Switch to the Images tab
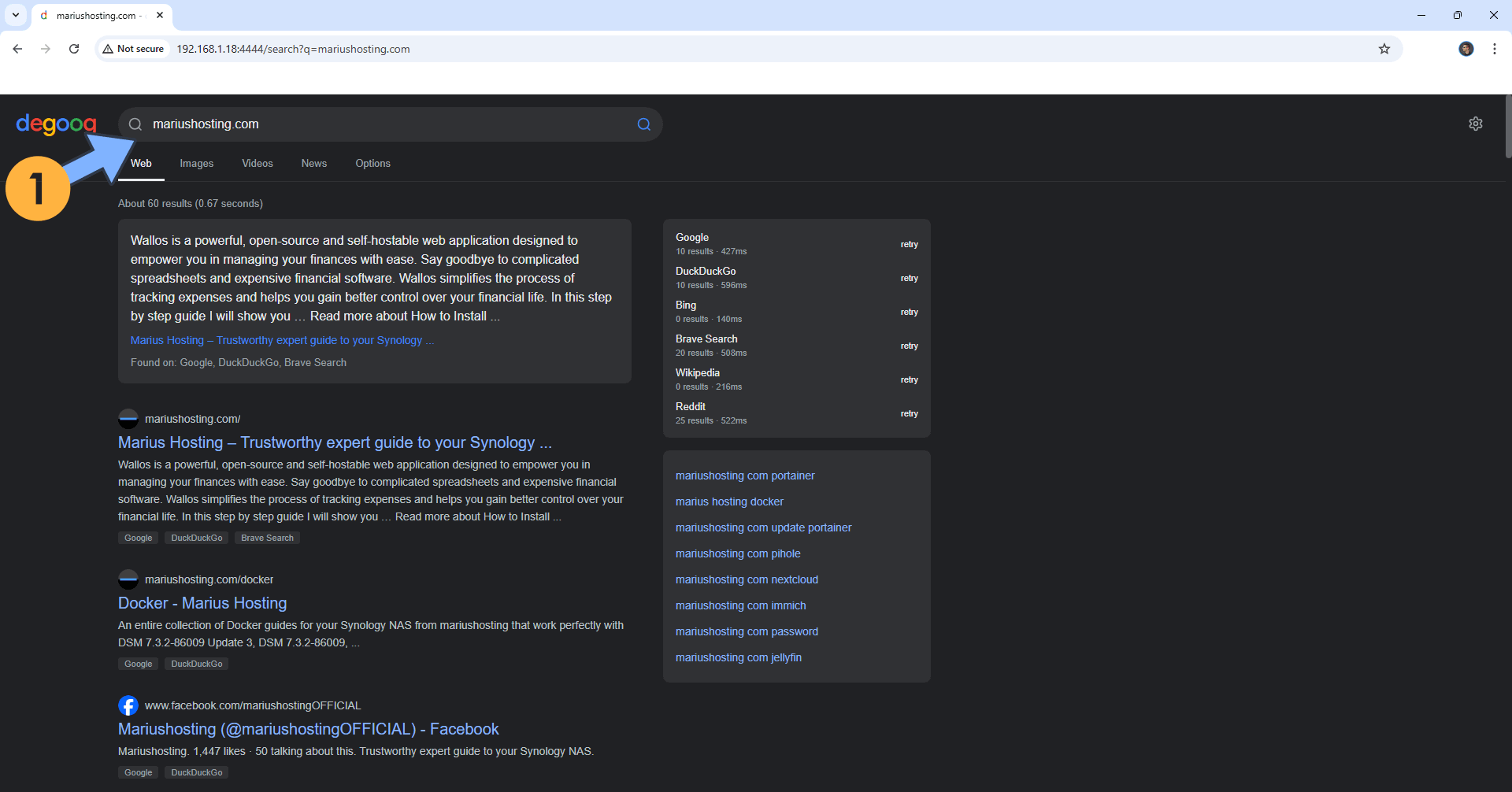 [x=196, y=164]
